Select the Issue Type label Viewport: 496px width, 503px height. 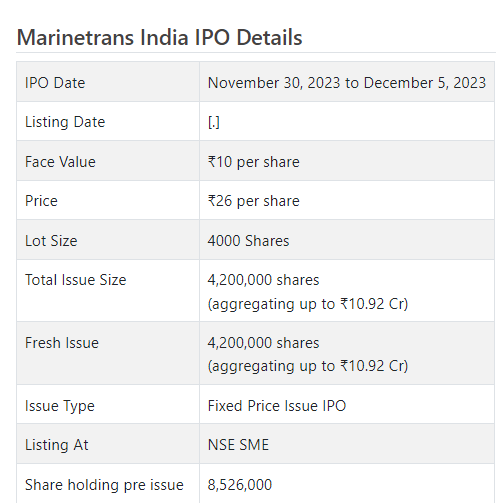point(60,406)
